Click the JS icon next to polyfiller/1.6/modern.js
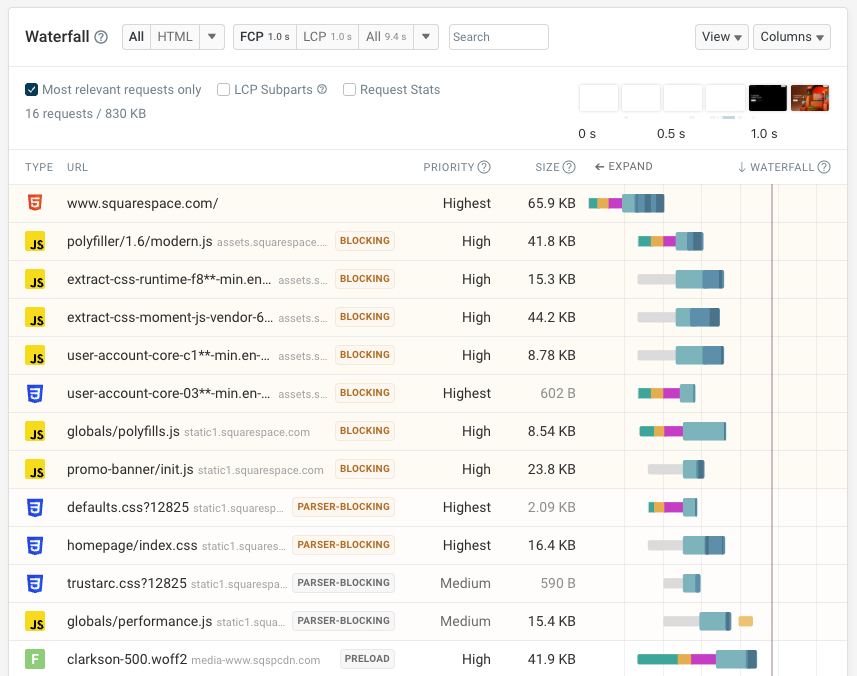Image resolution: width=857 pixels, height=676 pixels. click(x=35, y=241)
